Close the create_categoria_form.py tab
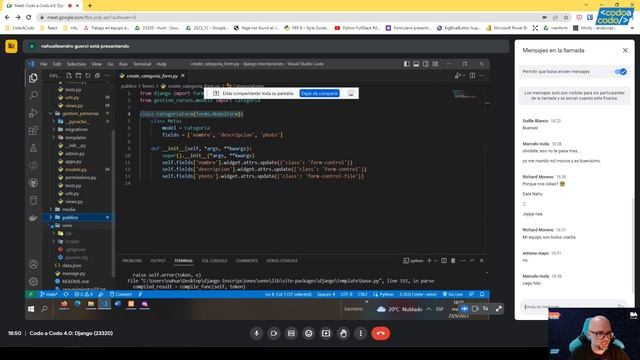 (x=183, y=76)
